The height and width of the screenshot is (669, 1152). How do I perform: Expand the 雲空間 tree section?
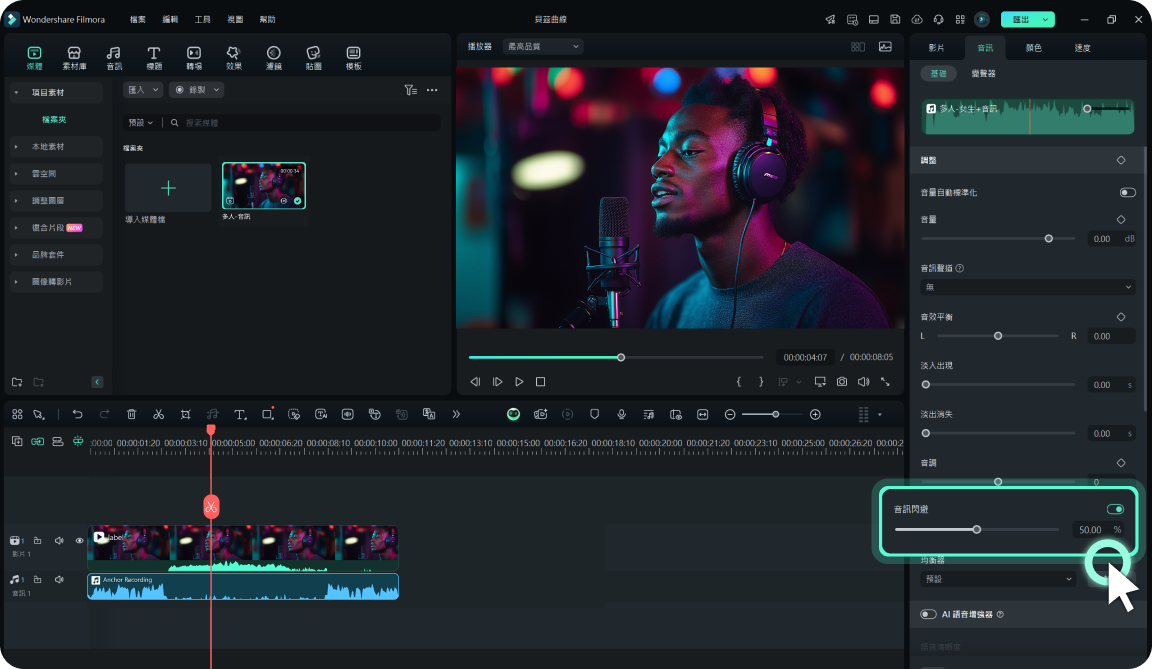(x=16, y=174)
